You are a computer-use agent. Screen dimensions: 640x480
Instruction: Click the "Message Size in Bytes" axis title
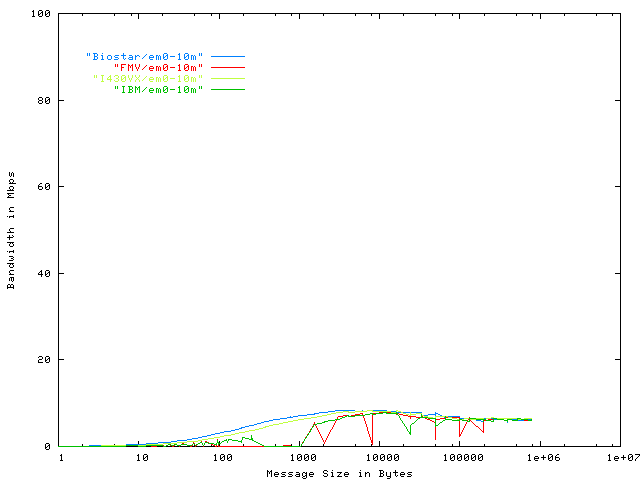[x=339, y=473]
